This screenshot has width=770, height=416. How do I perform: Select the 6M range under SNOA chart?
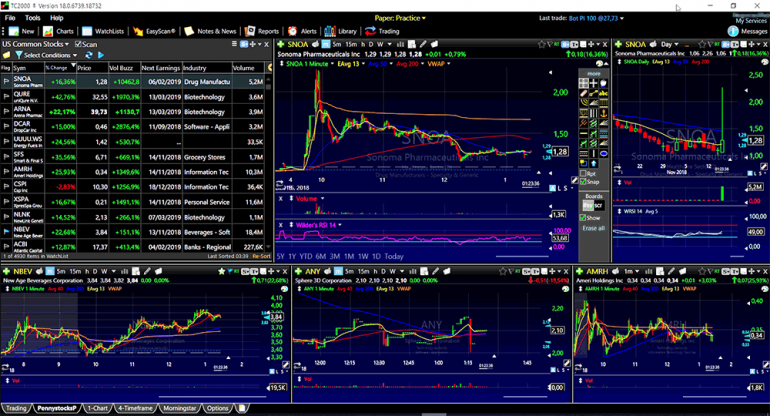click(x=321, y=256)
